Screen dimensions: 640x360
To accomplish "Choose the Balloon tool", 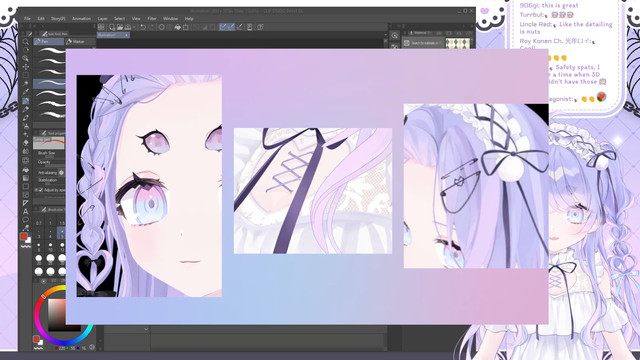I will [26, 220].
